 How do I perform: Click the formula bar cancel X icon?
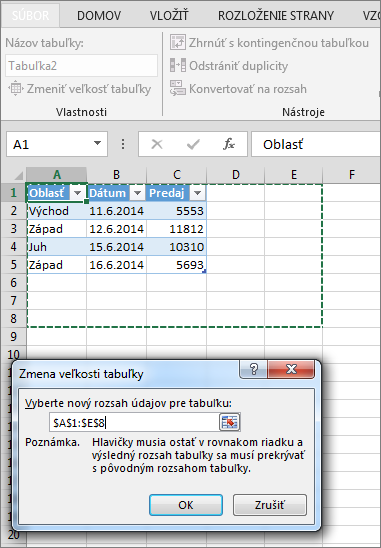pyautogui.click(x=157, y=144)
